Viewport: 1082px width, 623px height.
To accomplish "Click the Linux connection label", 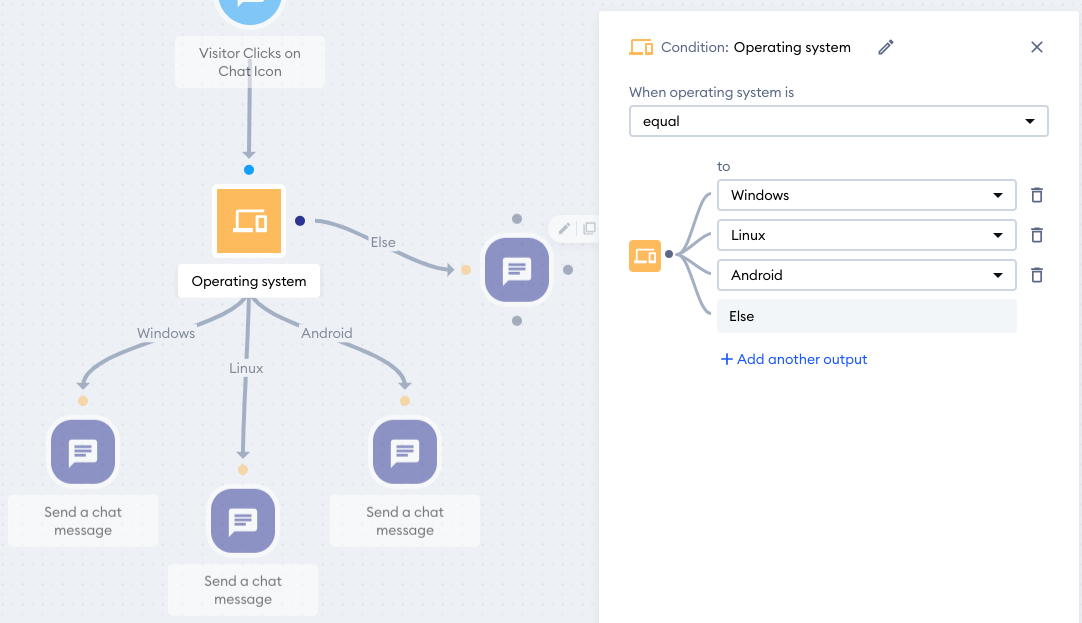I will click(246, 368).
